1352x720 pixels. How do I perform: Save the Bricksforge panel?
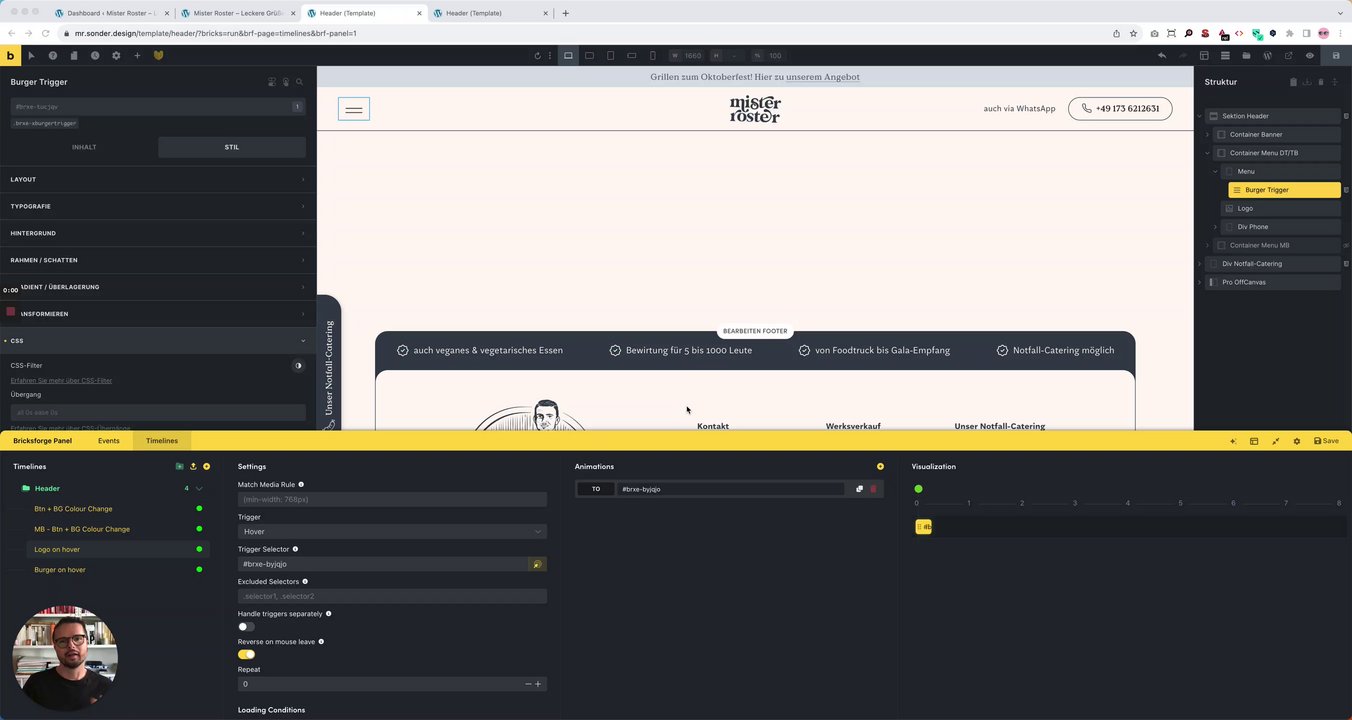(x=1326, y=441)
